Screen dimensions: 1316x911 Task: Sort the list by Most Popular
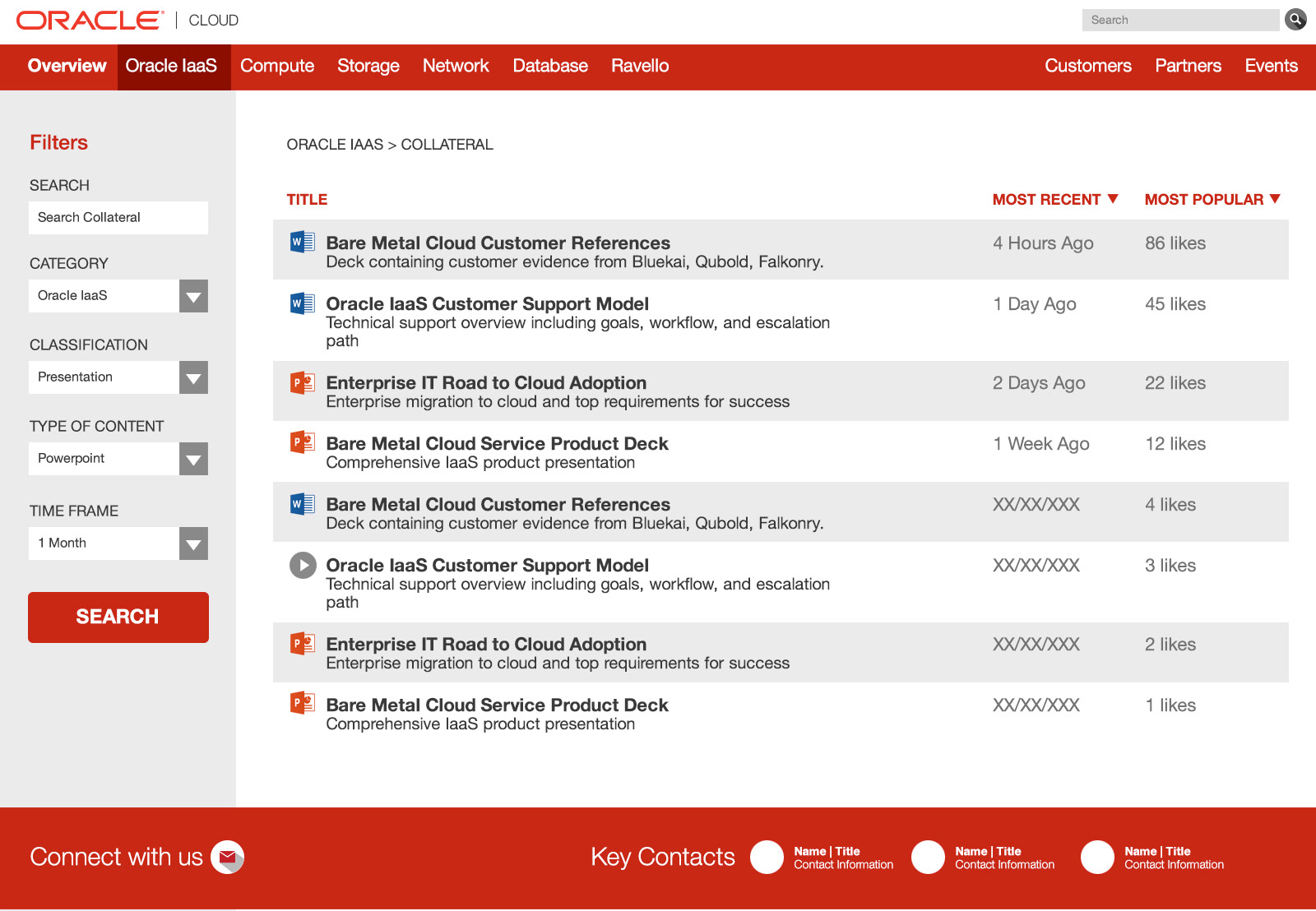tap(1212, 200)
